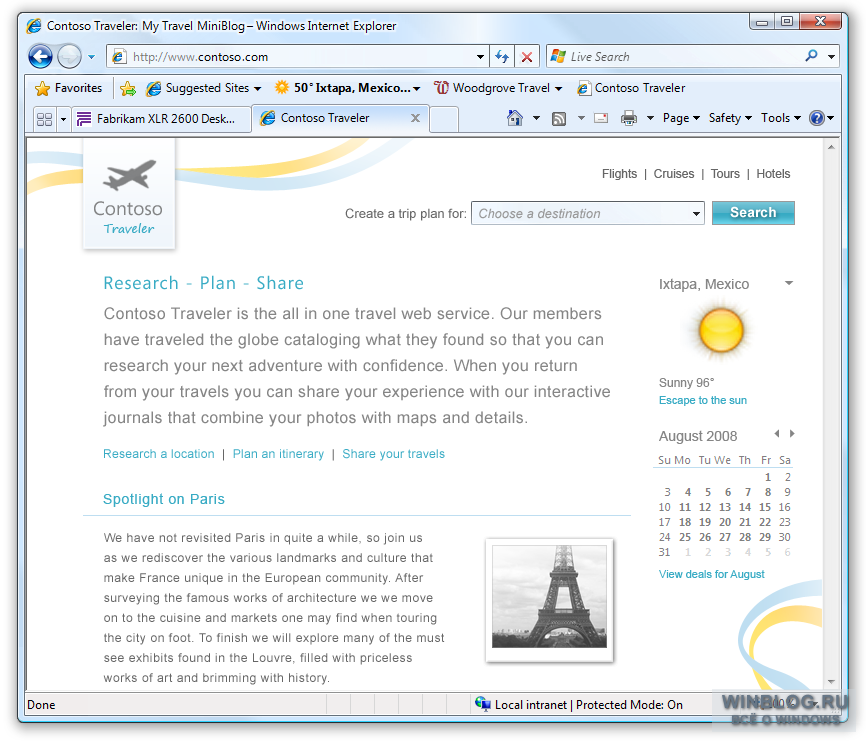Click the Refresh page icon

pos(502,57)
